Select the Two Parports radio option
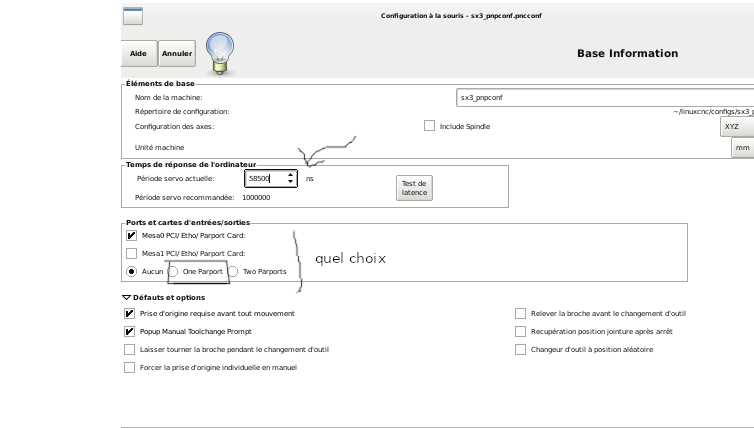The height and width of the screenshot is (428, 754). tap(233, 271)
